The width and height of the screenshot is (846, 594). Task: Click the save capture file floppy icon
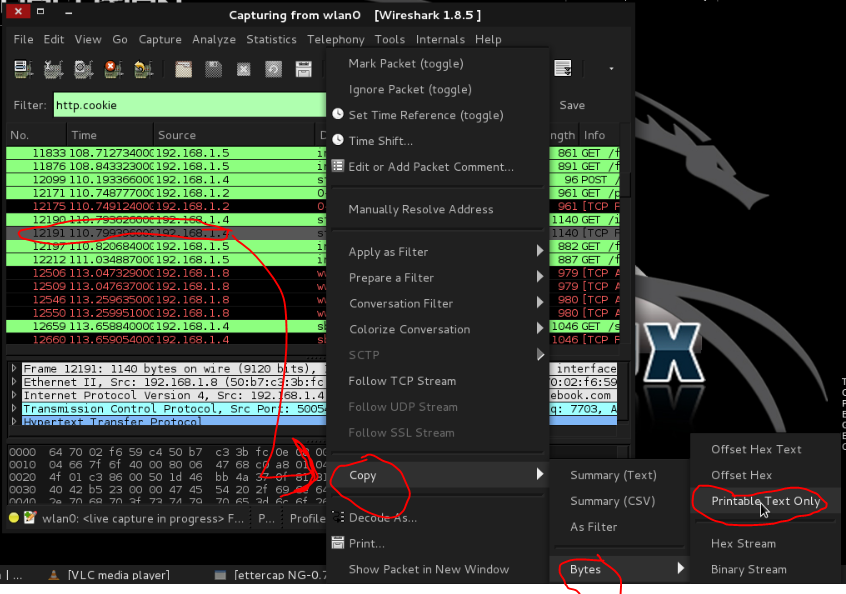(x=214, y=69)
